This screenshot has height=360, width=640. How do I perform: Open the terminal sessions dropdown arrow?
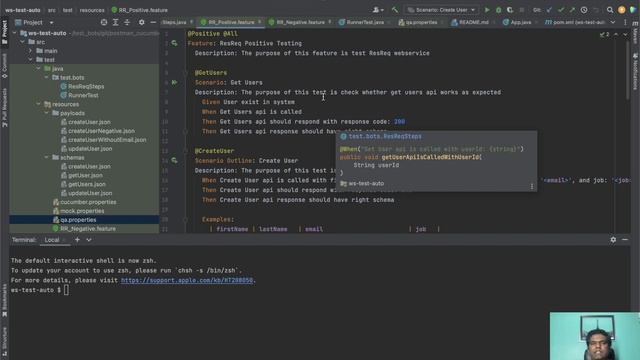click(x=89, y=240)
